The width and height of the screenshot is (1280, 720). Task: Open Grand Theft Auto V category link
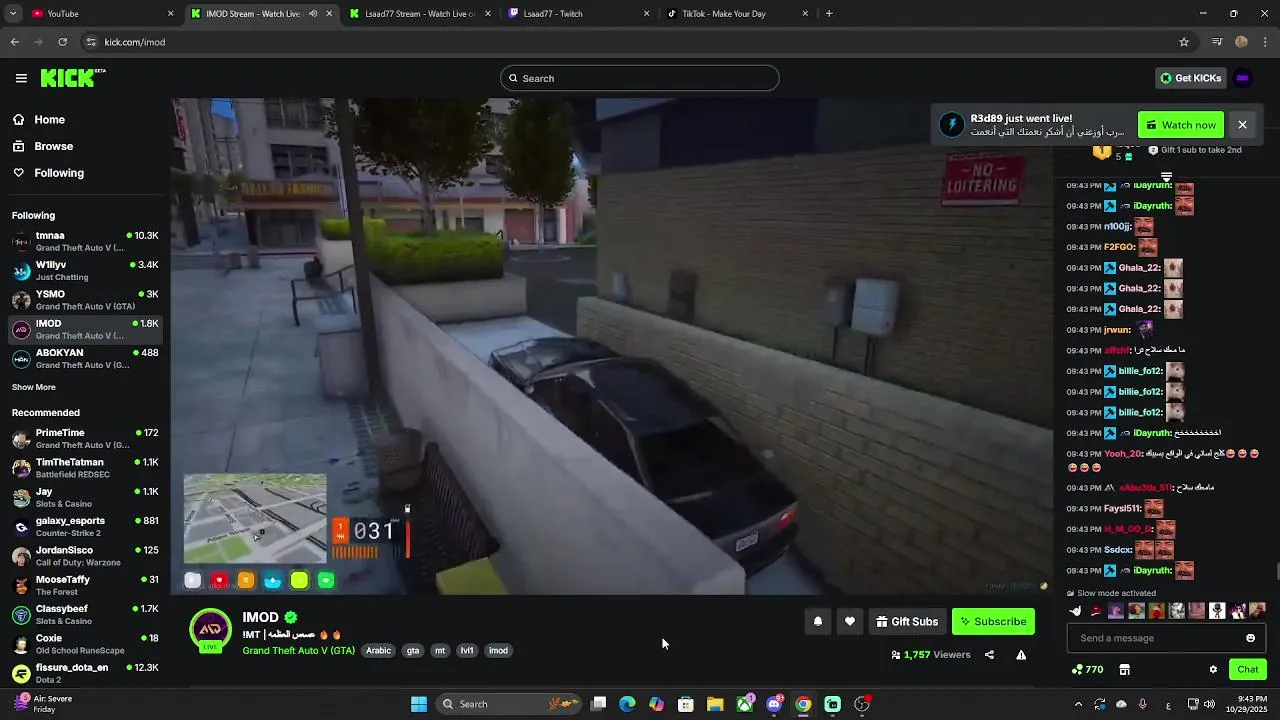pyautogui.click(x=298, y=650)
